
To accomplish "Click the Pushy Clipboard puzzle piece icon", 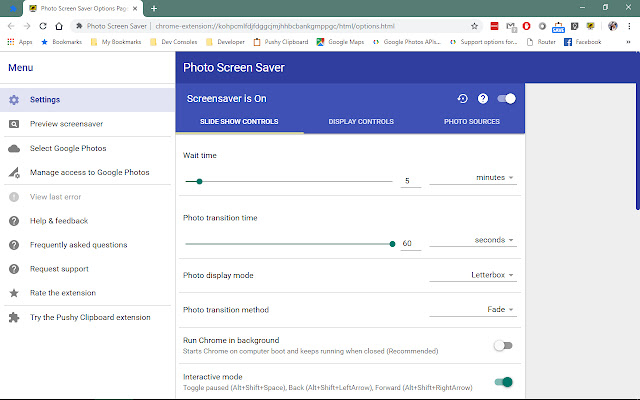I will [13, 317].
